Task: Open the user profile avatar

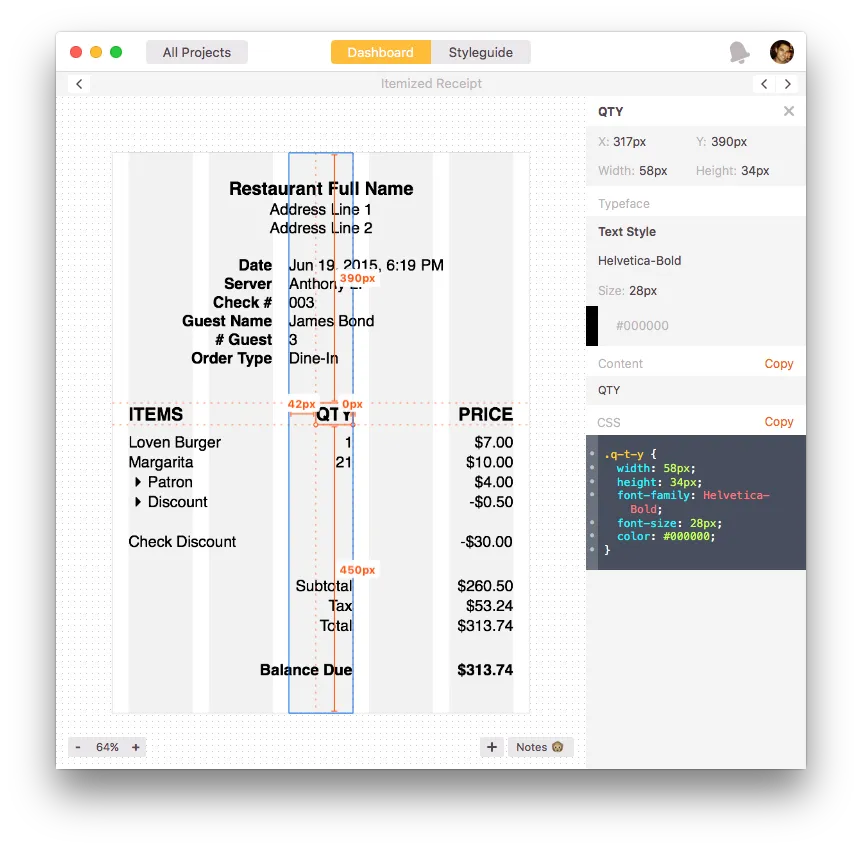Action: point(781,52)
